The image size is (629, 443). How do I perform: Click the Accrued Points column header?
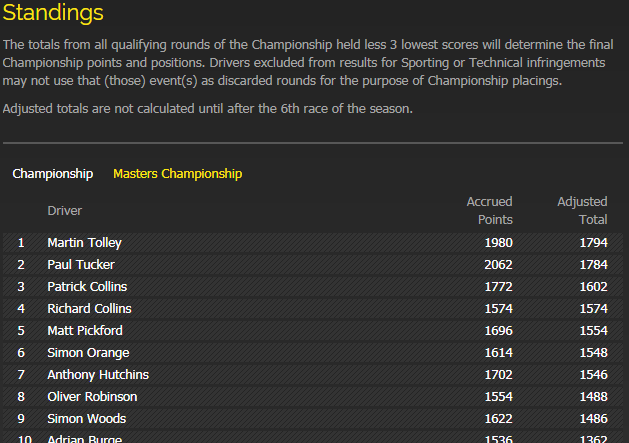[489, 211]
